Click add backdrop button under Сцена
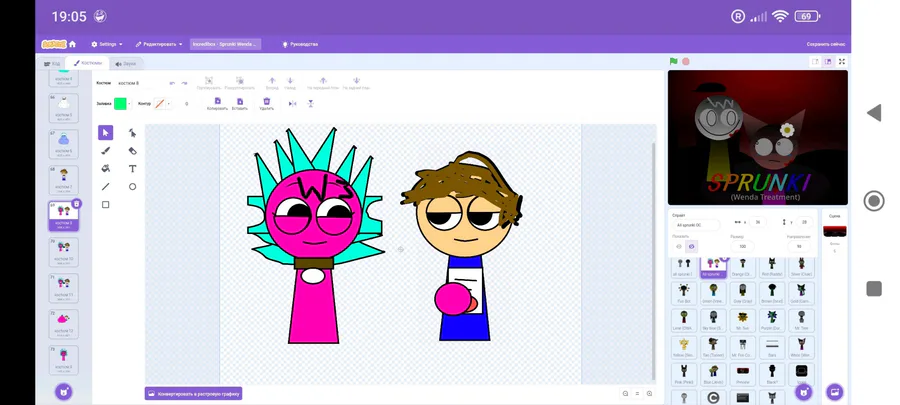The height and width of the screenshot is (405, 900). coord(835,392)
